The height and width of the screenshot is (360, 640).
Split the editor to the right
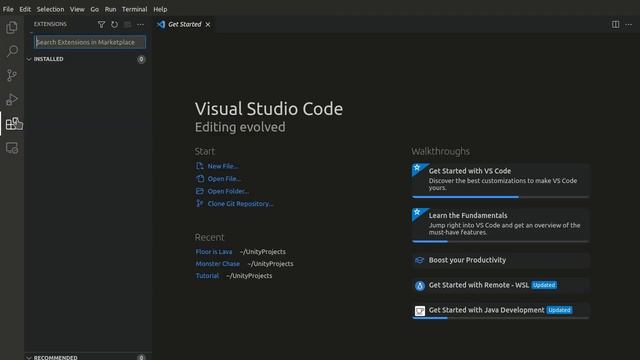(x=615, y=24)
